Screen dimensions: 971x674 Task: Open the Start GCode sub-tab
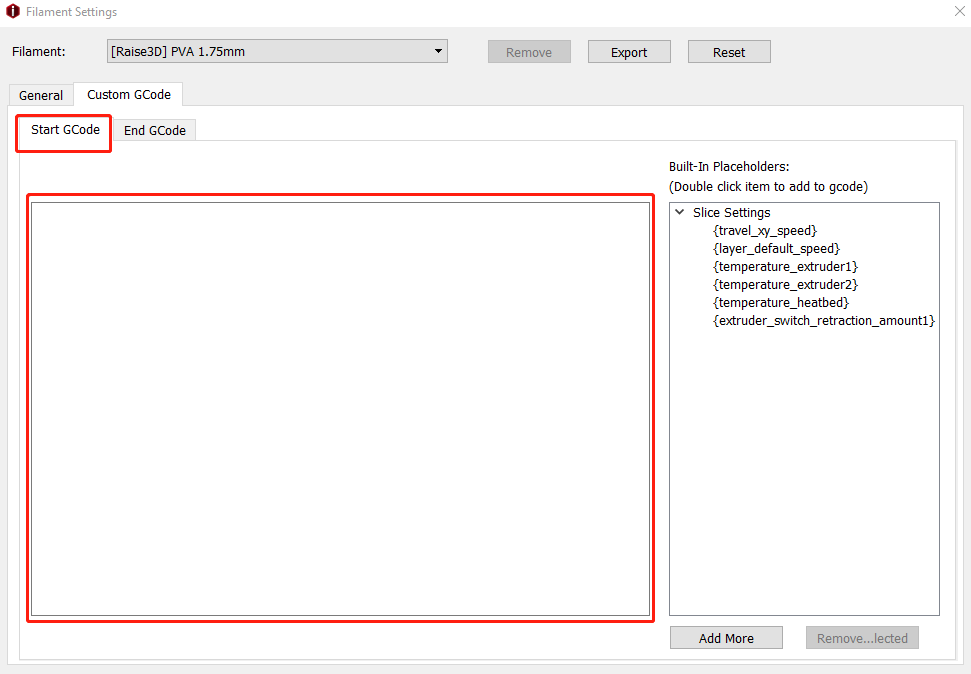(x=65, y=130)
